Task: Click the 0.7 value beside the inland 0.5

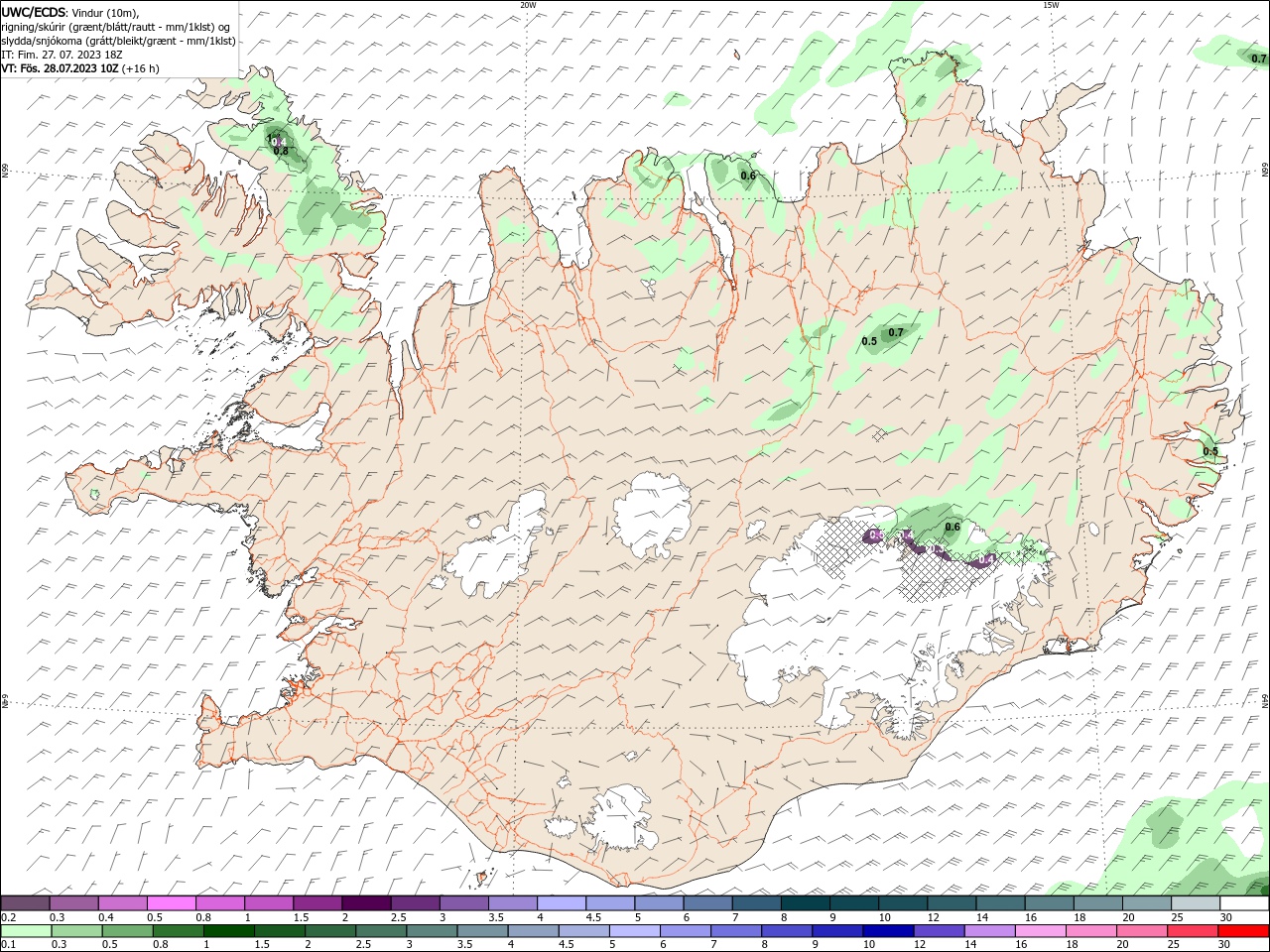Action: coord(896,332)
